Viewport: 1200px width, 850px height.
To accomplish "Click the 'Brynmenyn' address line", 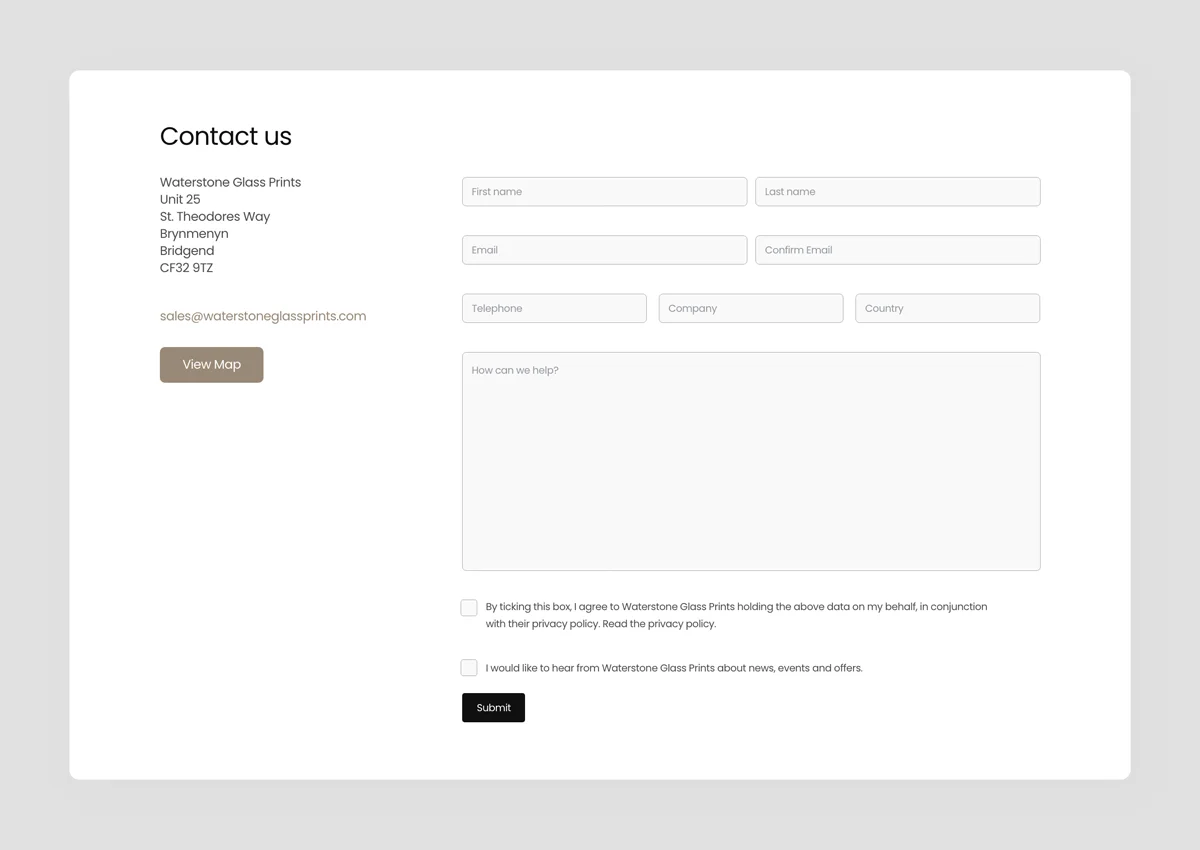I will coord(194,233).
